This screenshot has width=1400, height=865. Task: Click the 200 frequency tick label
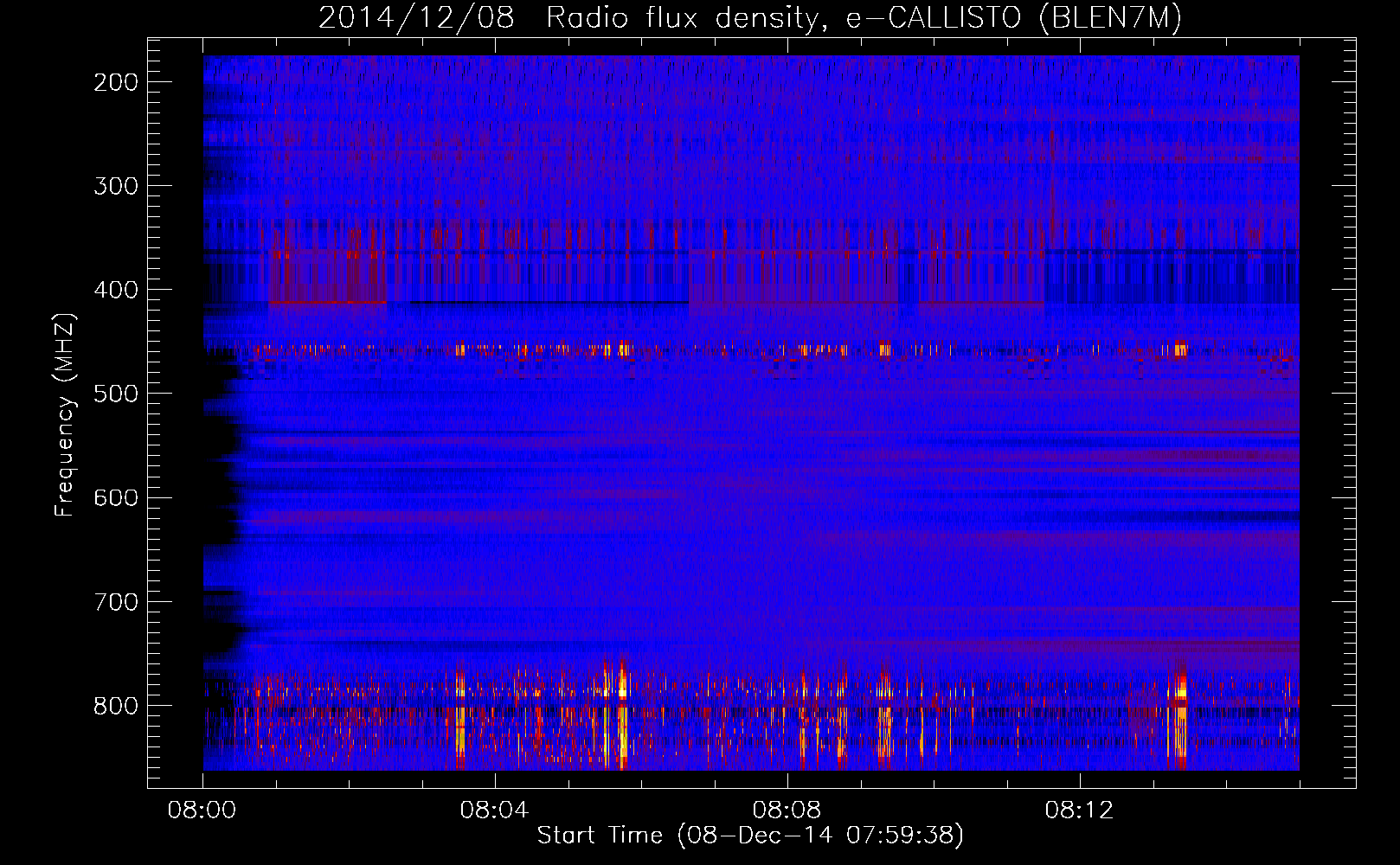click(116, 82)
